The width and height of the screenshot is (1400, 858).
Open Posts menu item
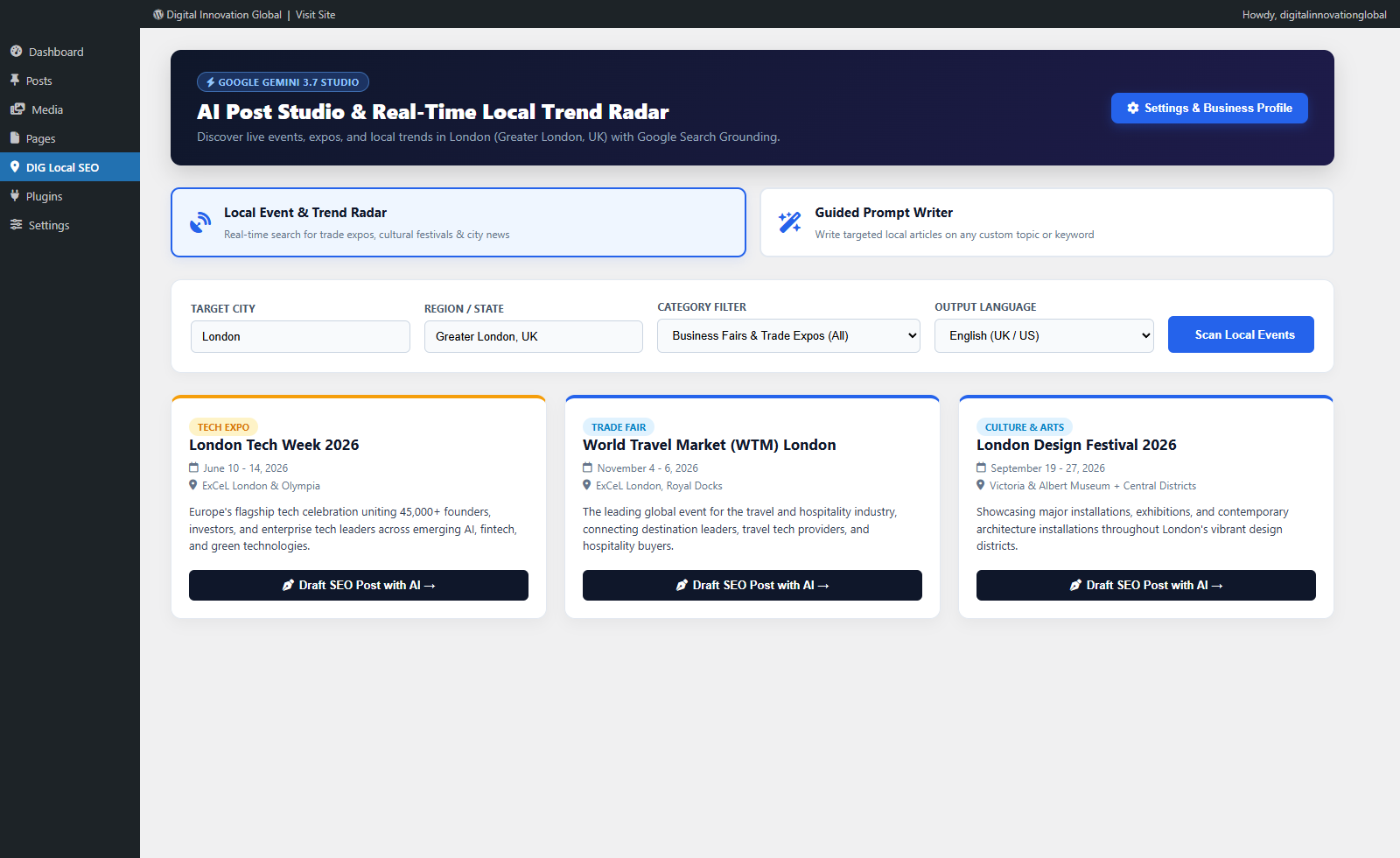pyautogui.click(x=70, y=81)
